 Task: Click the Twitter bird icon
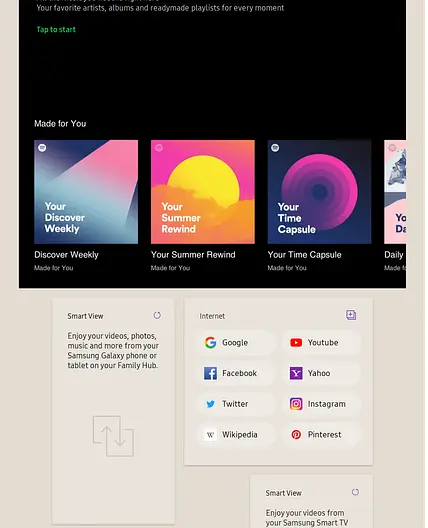210,404
